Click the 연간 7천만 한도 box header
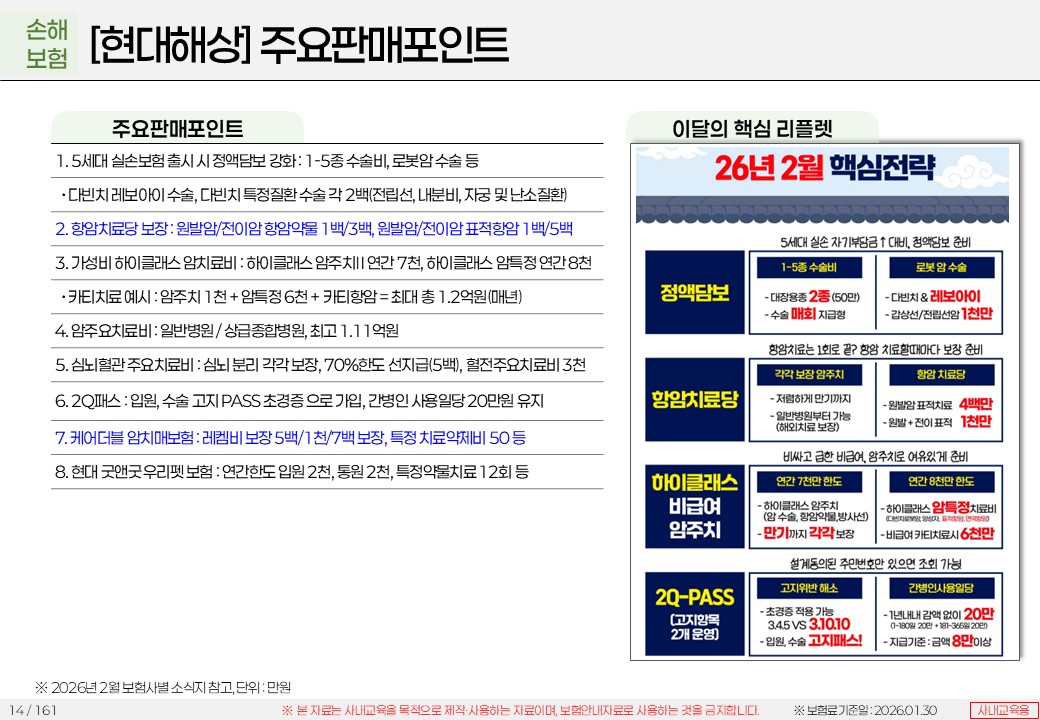Screen dimensions: 1040x720 [x=809, y=480]
